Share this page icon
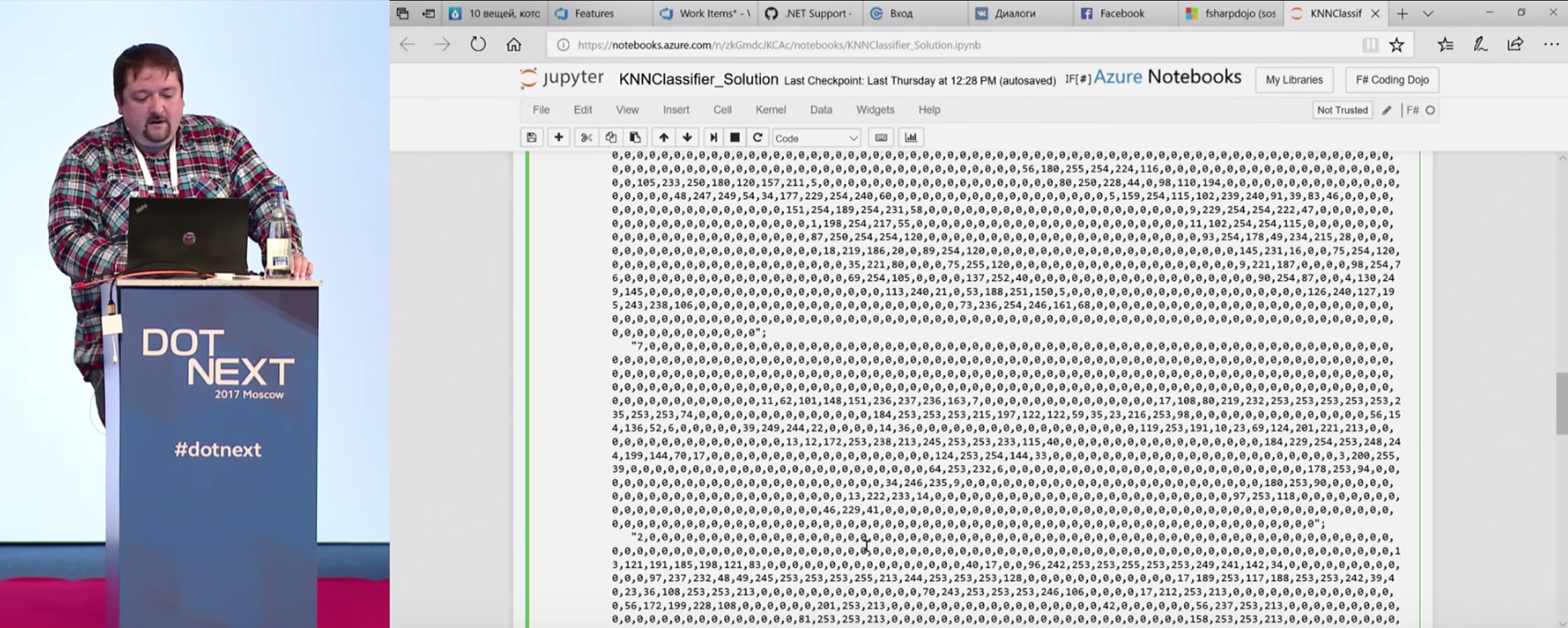This screenshot has width=1568, height=628. pos(1515,44)
